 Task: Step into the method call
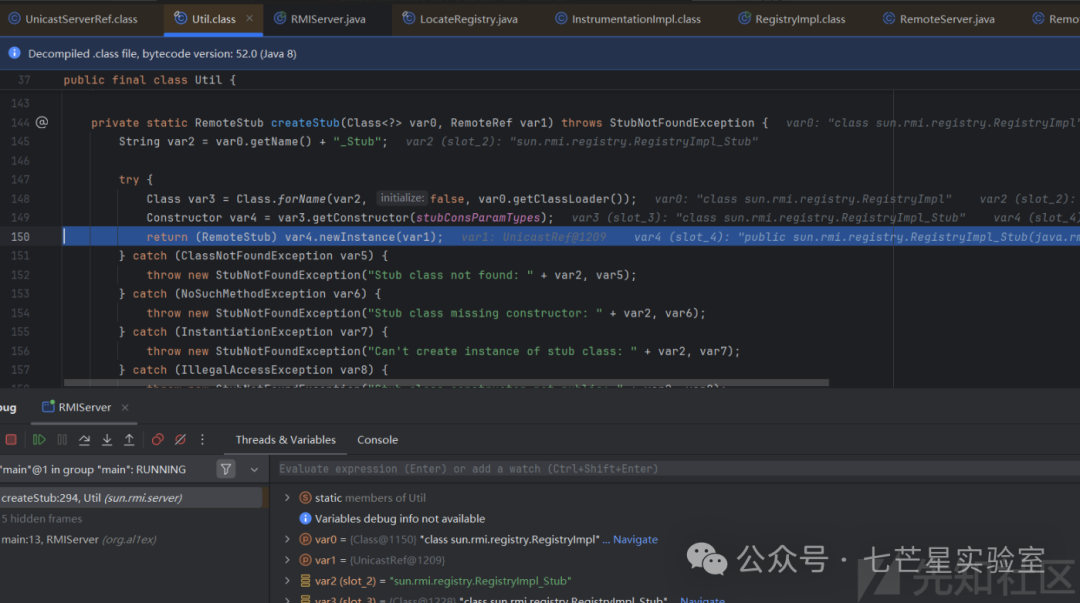(x=107, y=440)
